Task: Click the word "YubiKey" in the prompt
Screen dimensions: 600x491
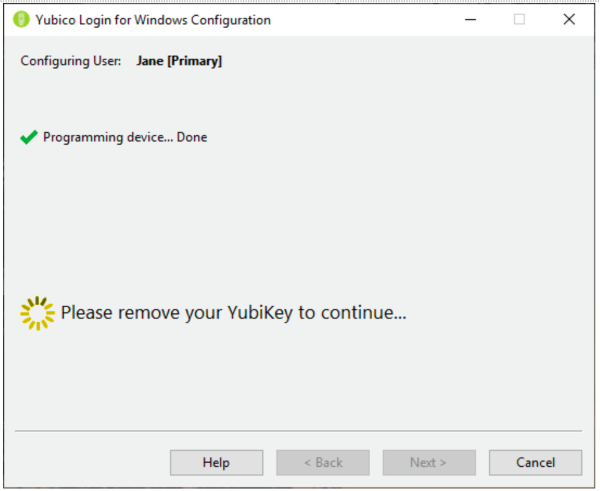Action: (x=258, y=313)
